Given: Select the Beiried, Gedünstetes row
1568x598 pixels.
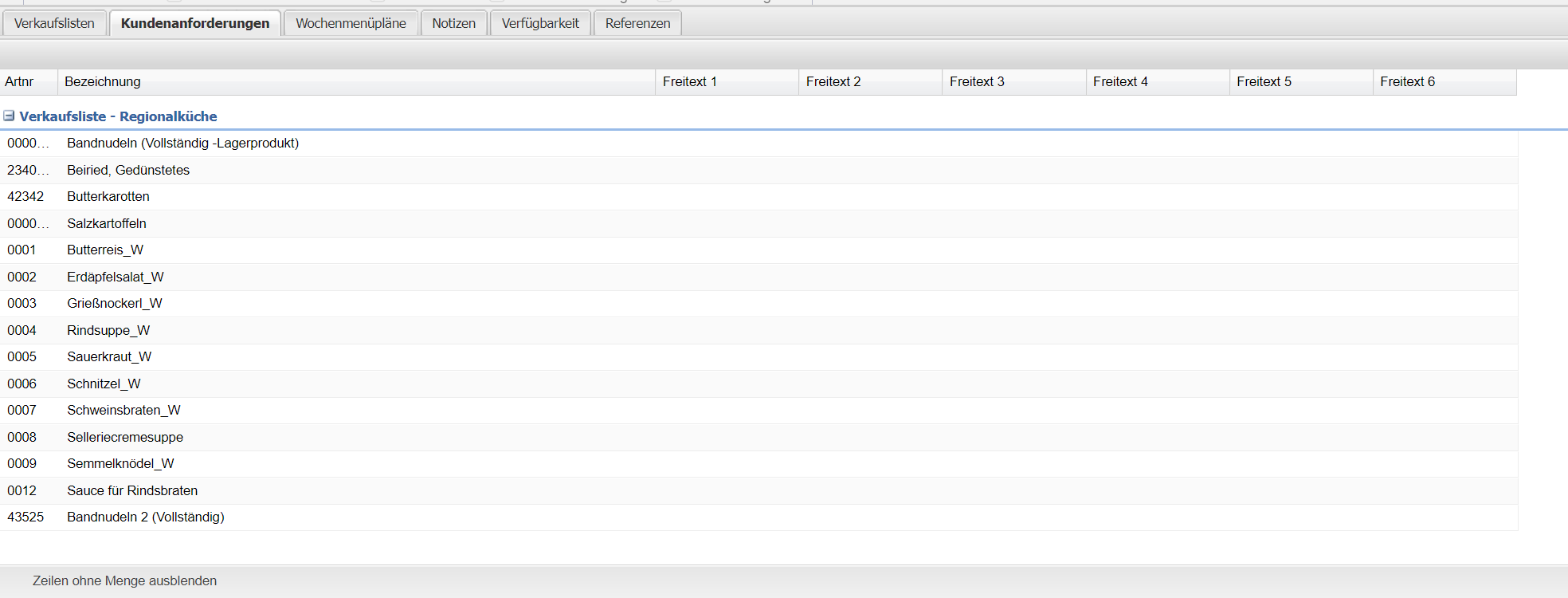Looking at the screenshot, I should 128,170.
